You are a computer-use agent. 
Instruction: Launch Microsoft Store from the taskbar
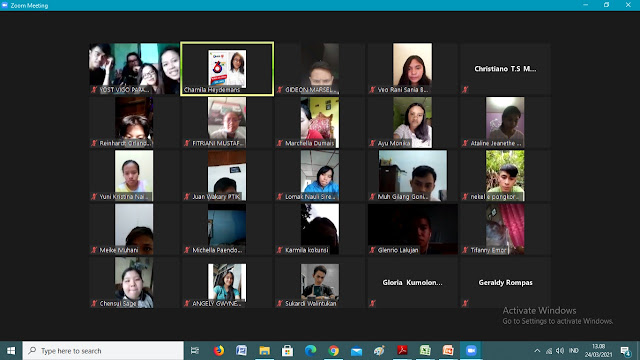pos(287,351)
